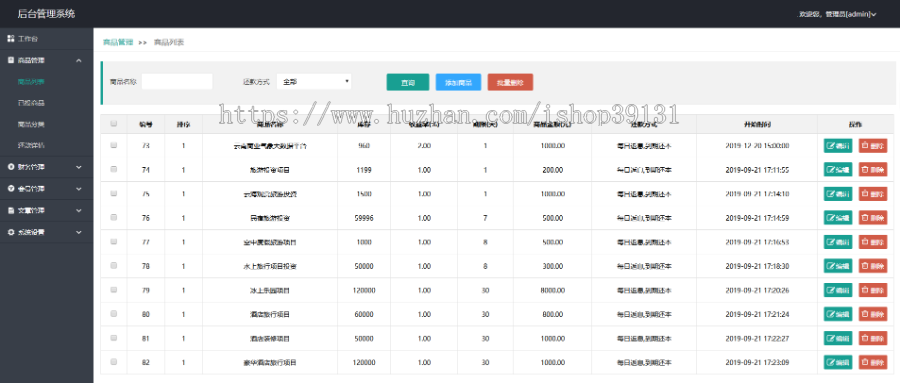Check the checkbox for product 82
Screen dimensions: 900x383
[x=114, y=362]
